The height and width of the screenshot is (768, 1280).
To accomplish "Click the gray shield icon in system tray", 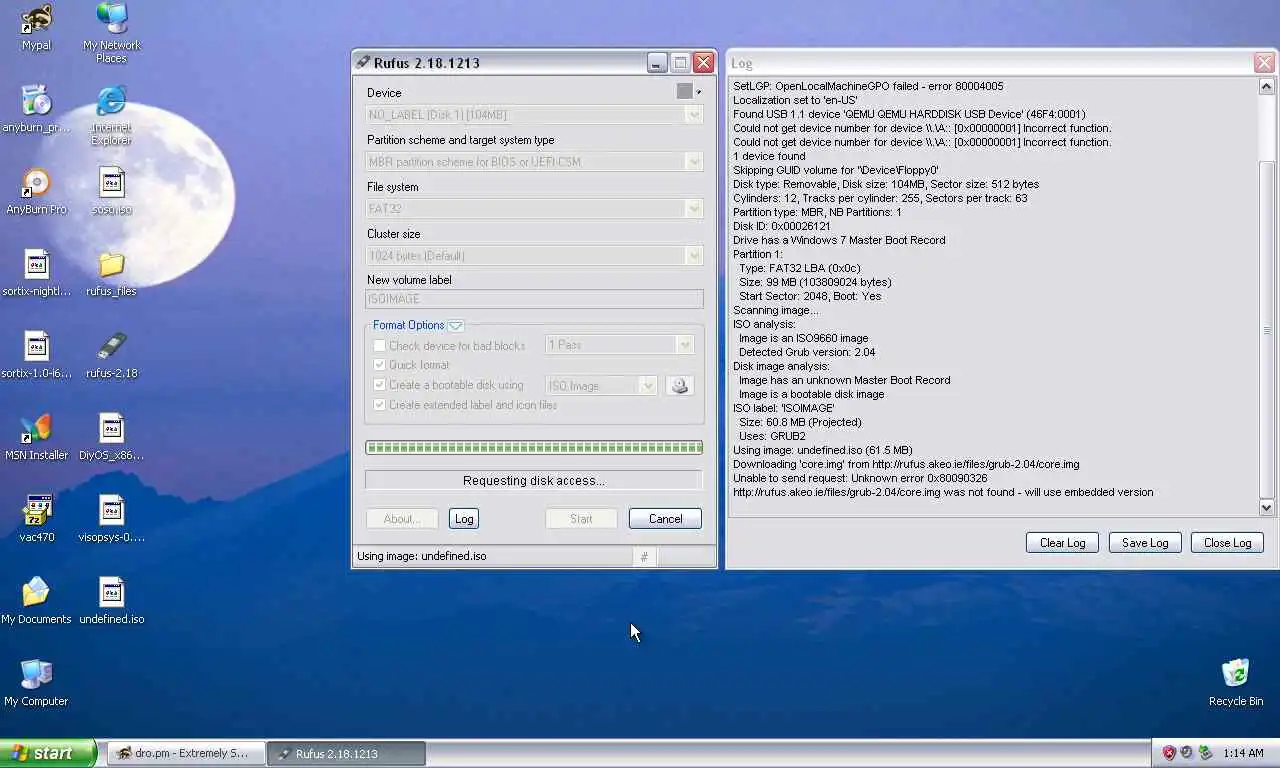I will (1186, 753).
